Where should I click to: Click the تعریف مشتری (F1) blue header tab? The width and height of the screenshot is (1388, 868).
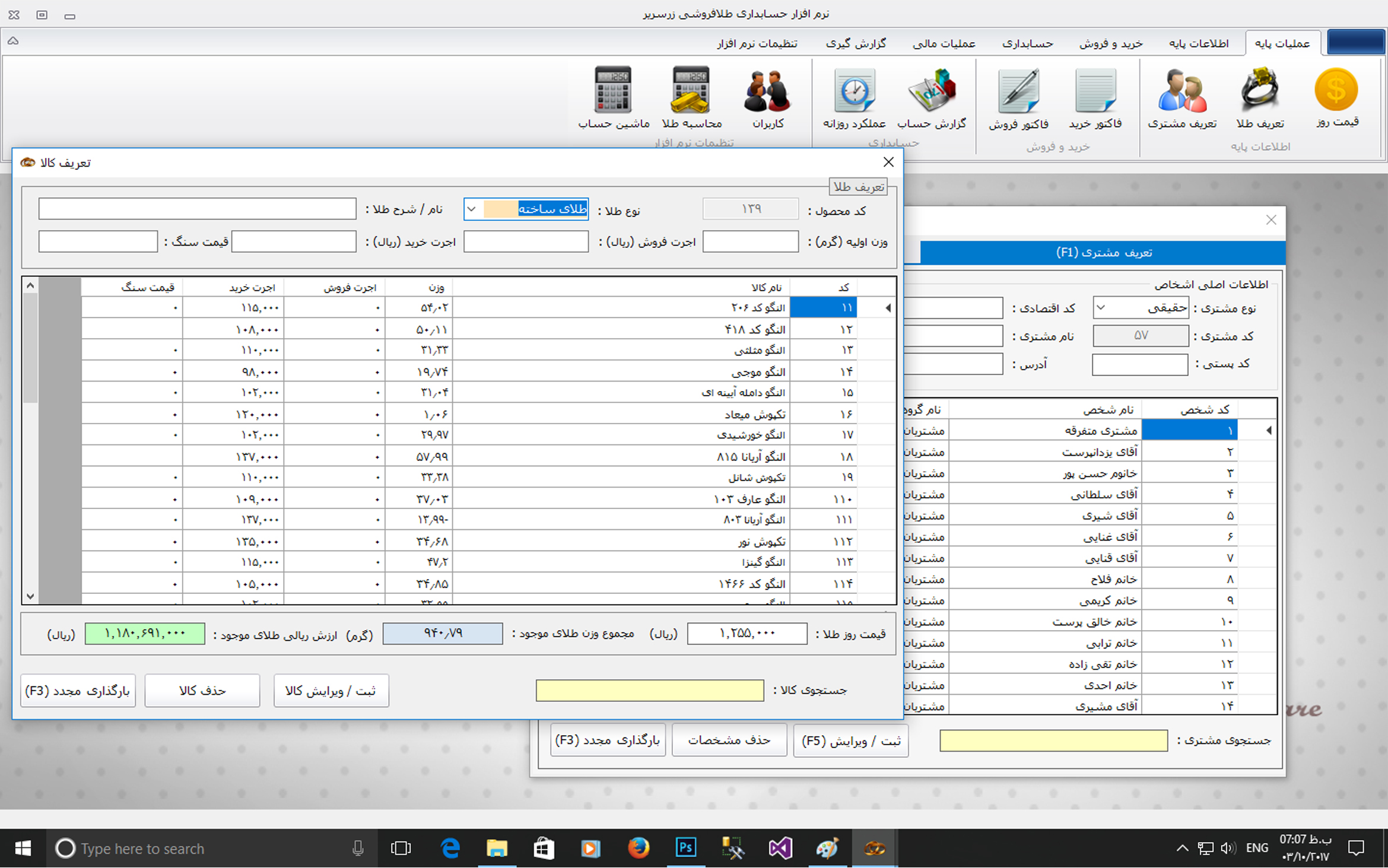[x=1103, y=253]
